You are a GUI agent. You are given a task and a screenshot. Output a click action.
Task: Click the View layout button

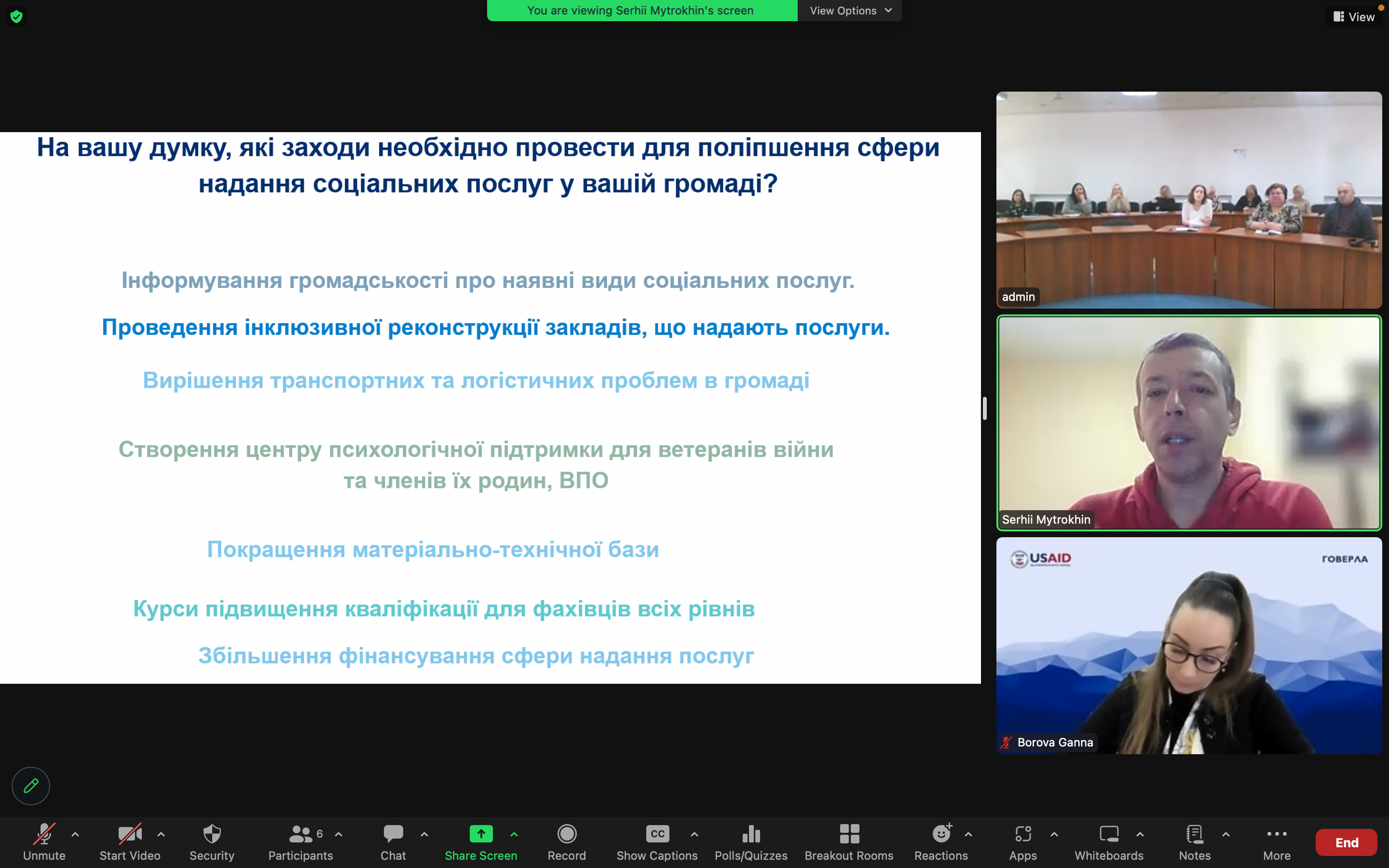(1354, 17)
